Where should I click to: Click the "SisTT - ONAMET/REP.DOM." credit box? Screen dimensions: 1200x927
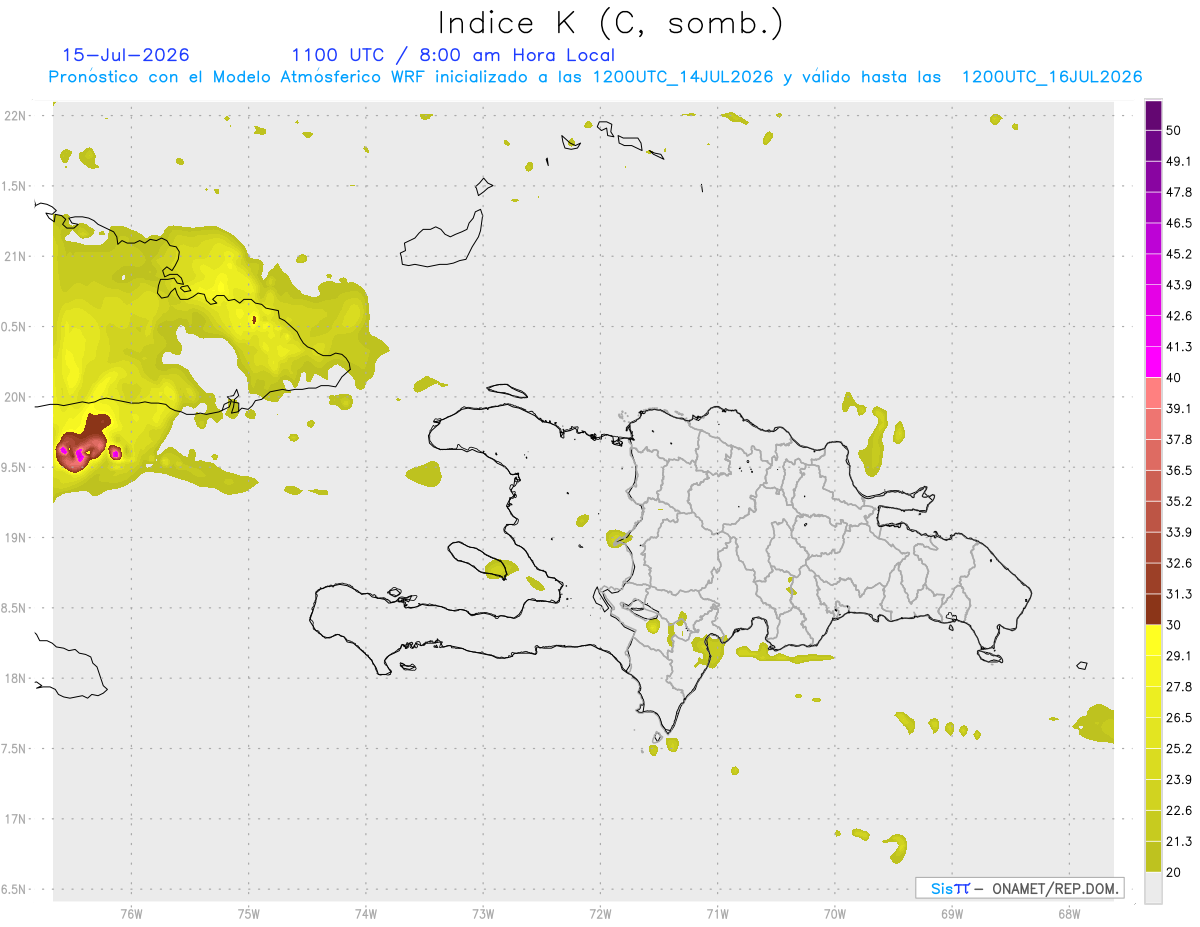1019,888
